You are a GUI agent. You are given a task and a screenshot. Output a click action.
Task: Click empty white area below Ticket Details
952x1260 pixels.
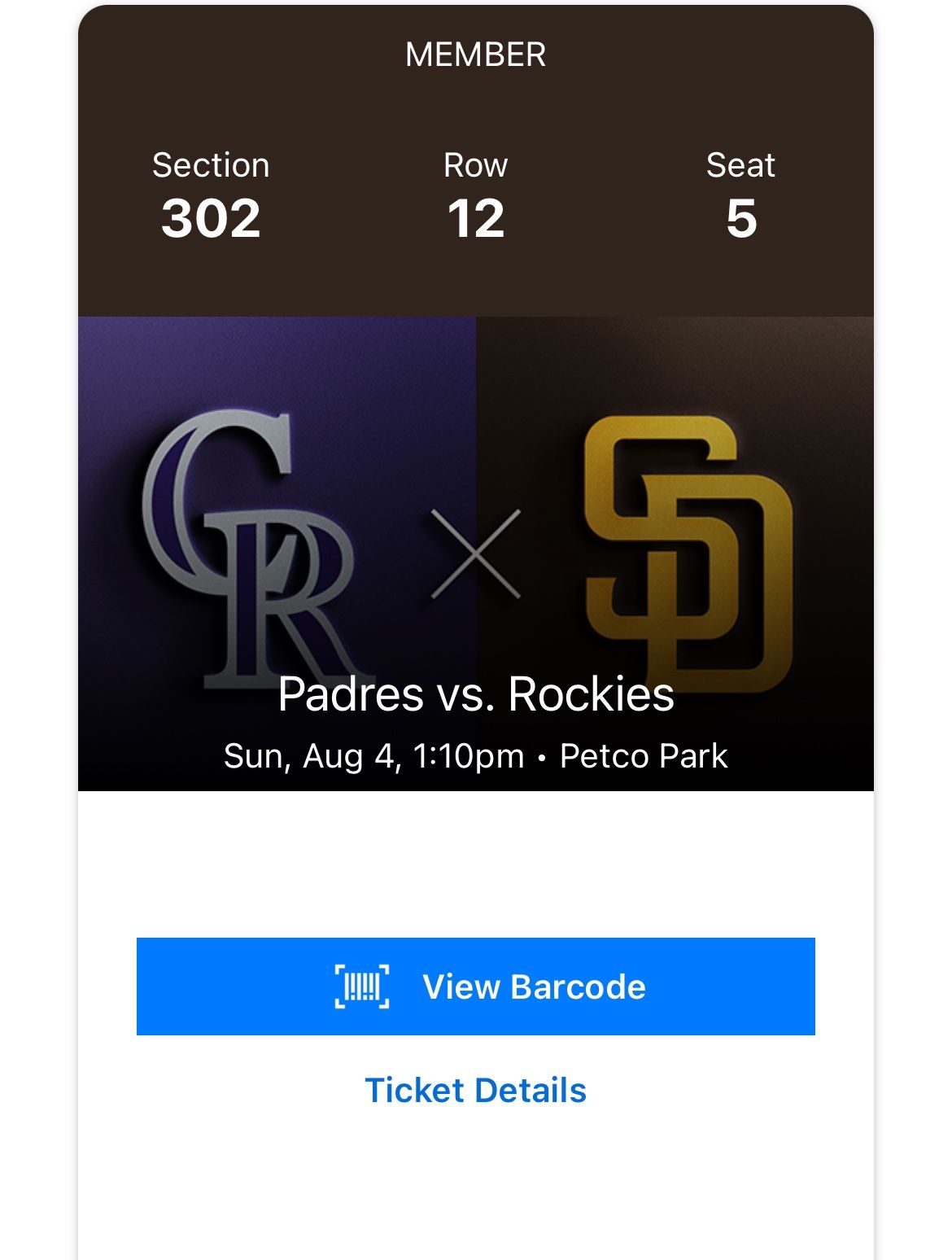[475, 1188]
